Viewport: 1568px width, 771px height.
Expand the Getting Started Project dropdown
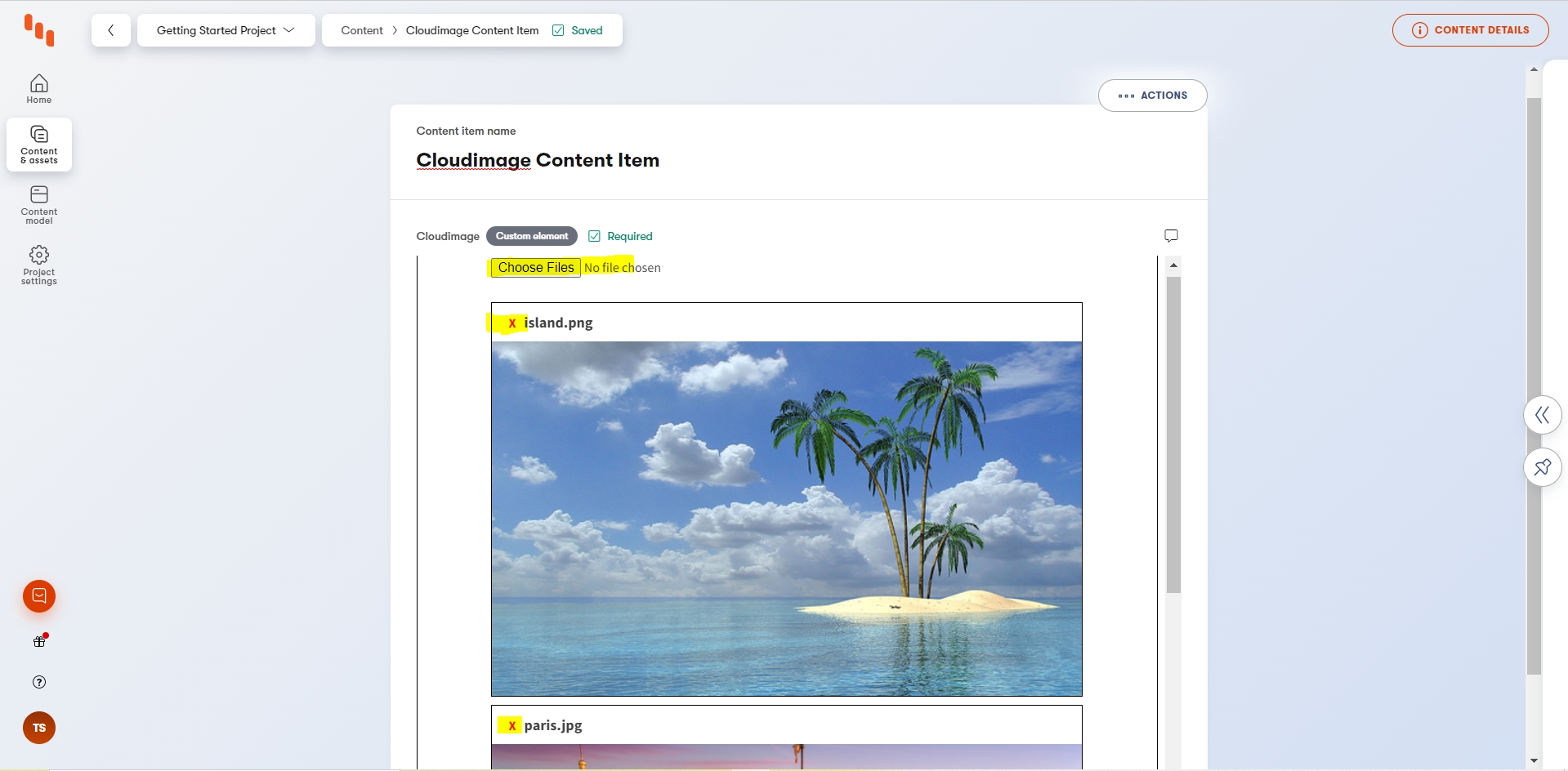coord(226,30)
